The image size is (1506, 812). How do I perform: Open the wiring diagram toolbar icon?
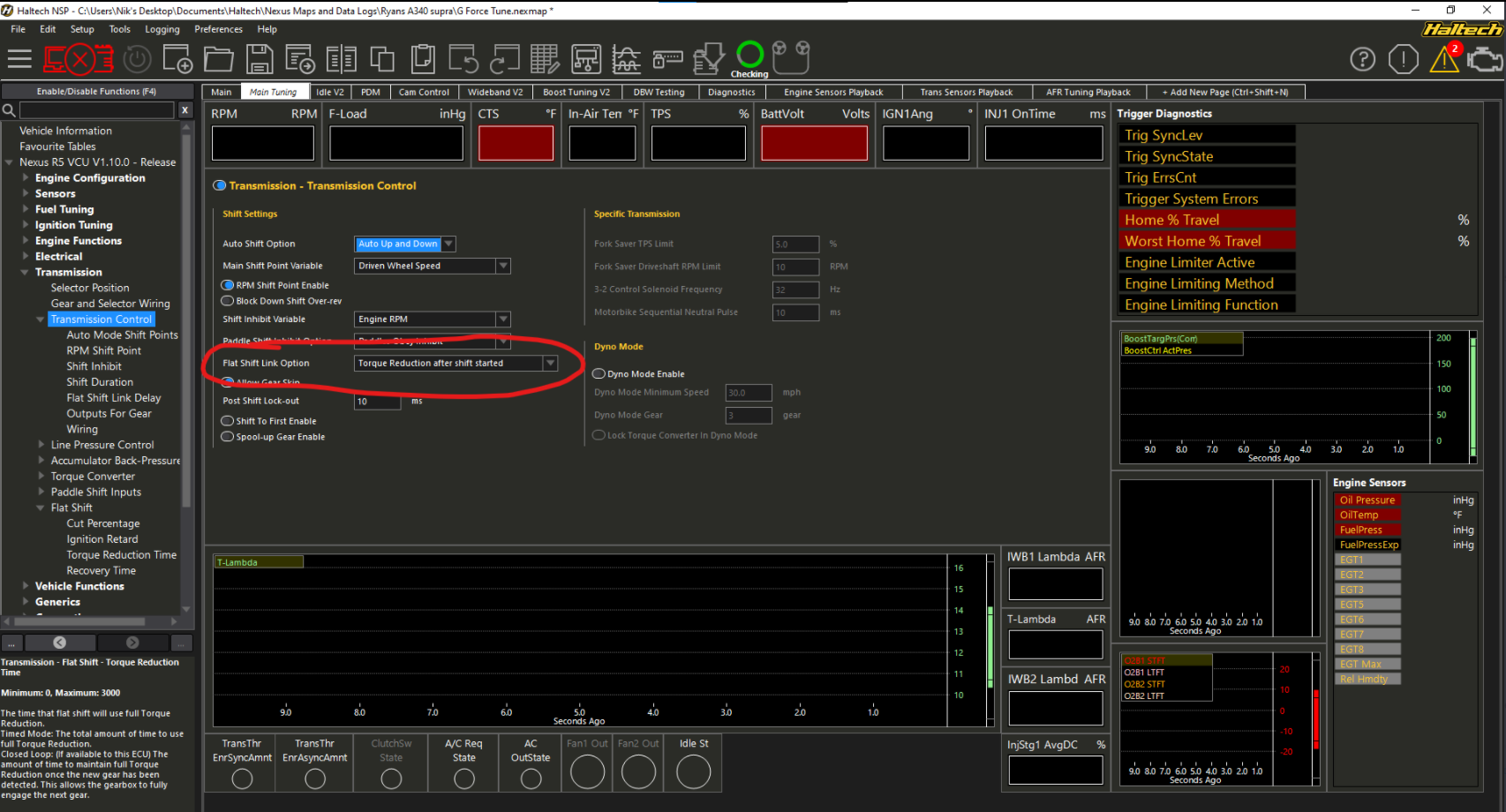click(x=586, y=59)
